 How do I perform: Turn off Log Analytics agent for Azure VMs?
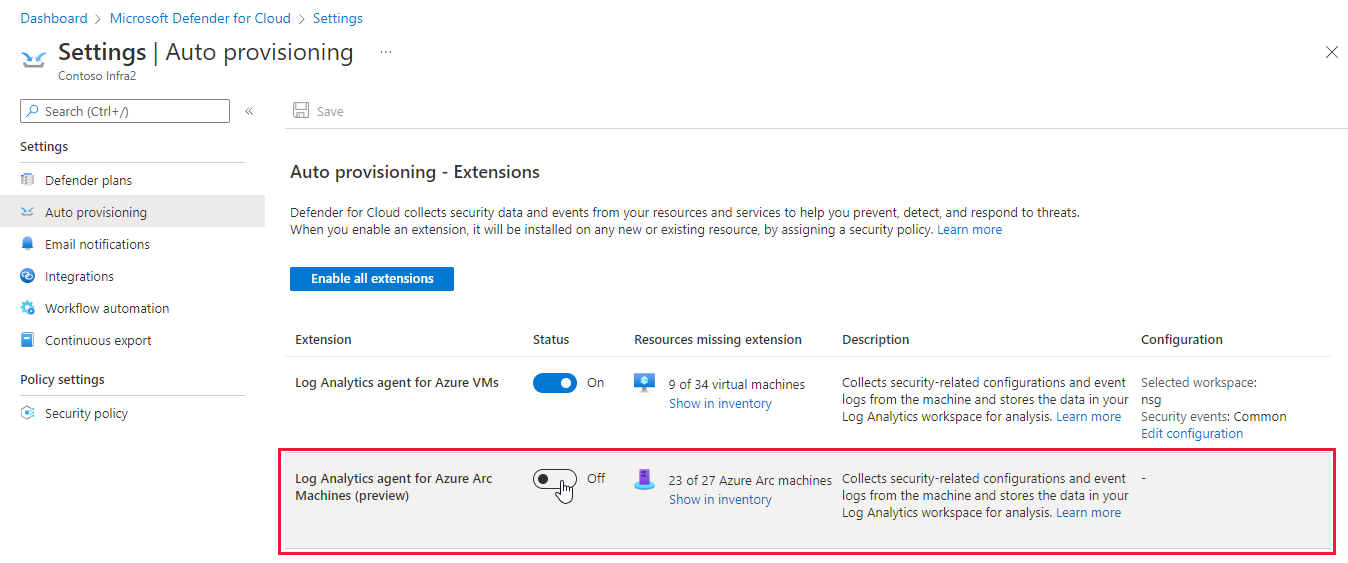(555, 383)
